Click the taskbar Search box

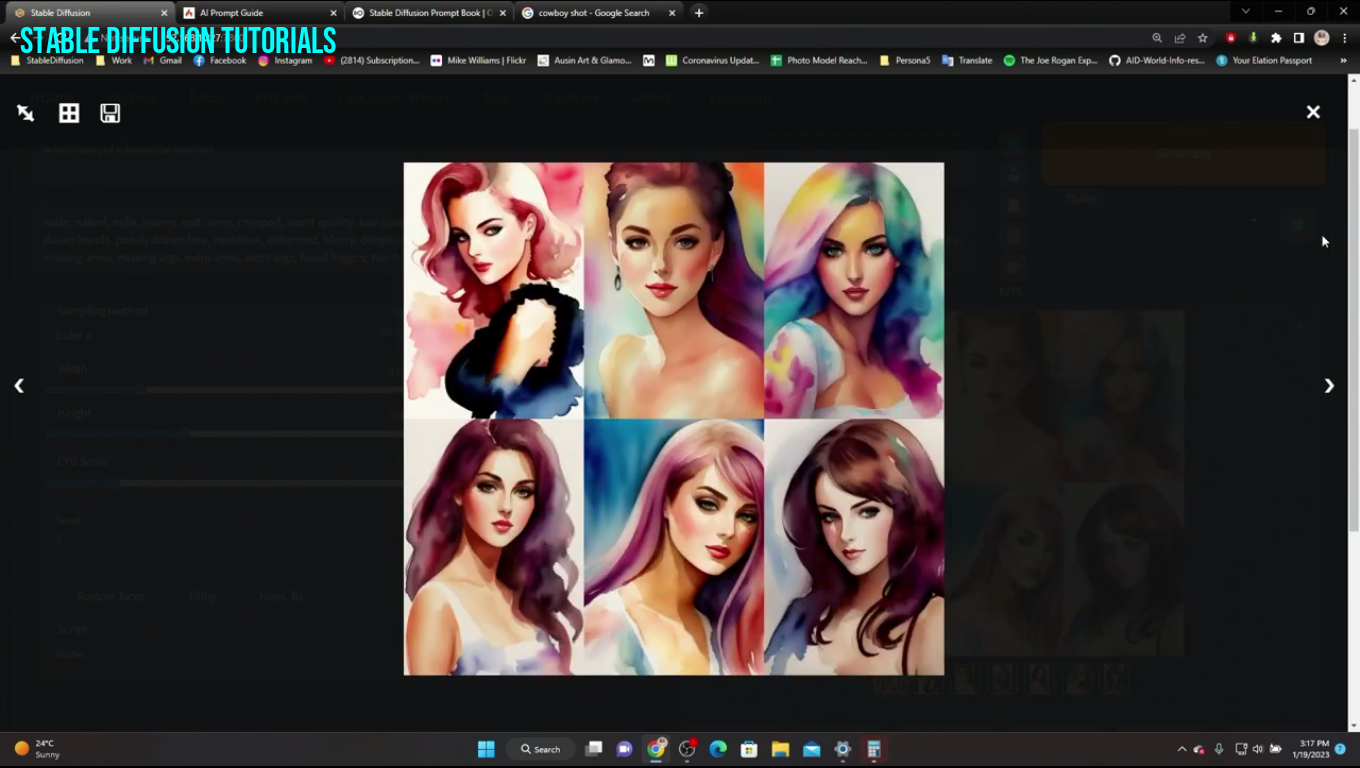(541, 749)
